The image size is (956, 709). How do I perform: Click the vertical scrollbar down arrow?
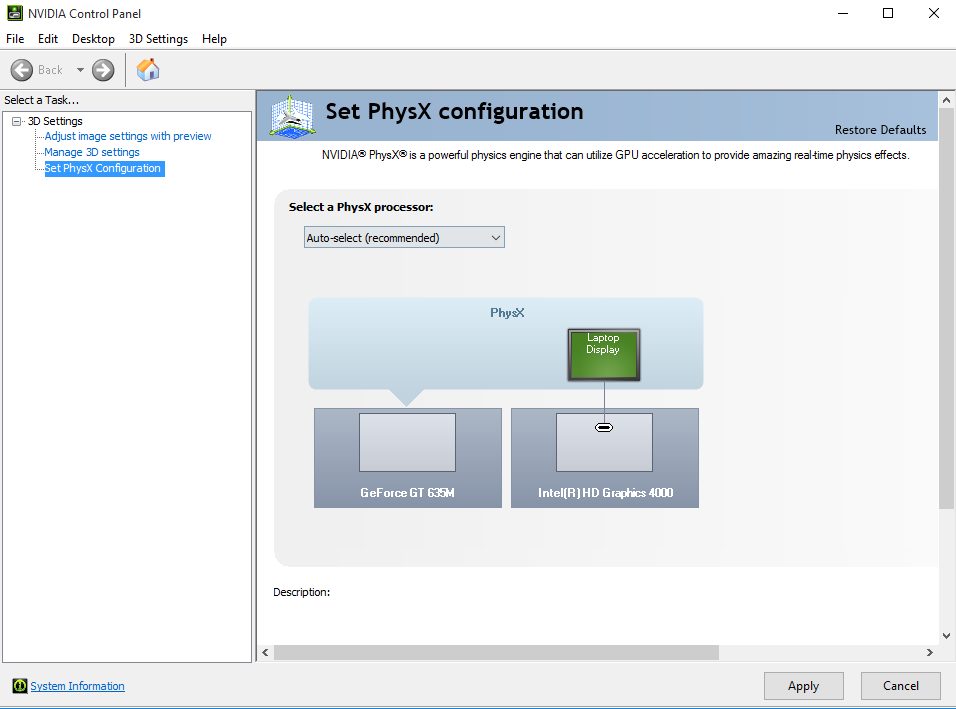pyautogui.click(x=946, y=636)
